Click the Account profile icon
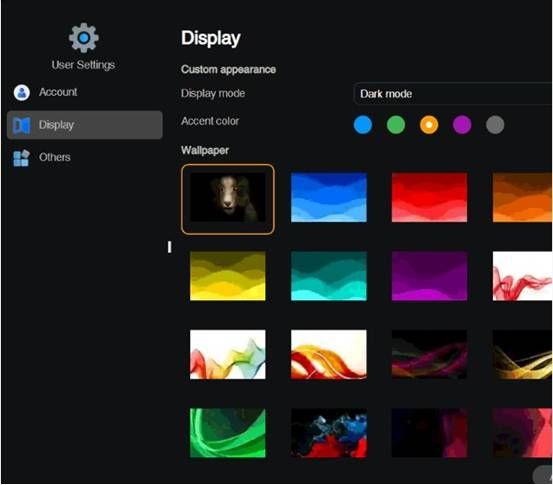Screen dimensions: 553x485 click(x=22, y=93)
